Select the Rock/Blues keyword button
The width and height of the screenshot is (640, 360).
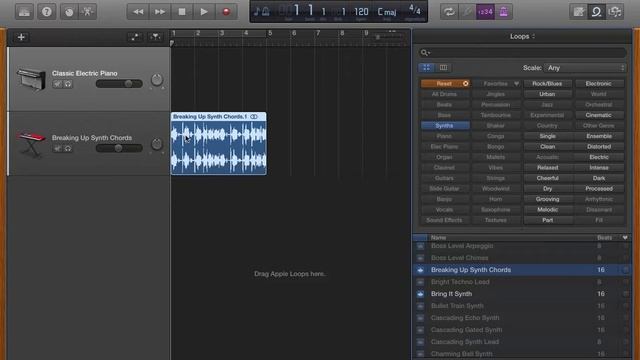coord(547,84)
